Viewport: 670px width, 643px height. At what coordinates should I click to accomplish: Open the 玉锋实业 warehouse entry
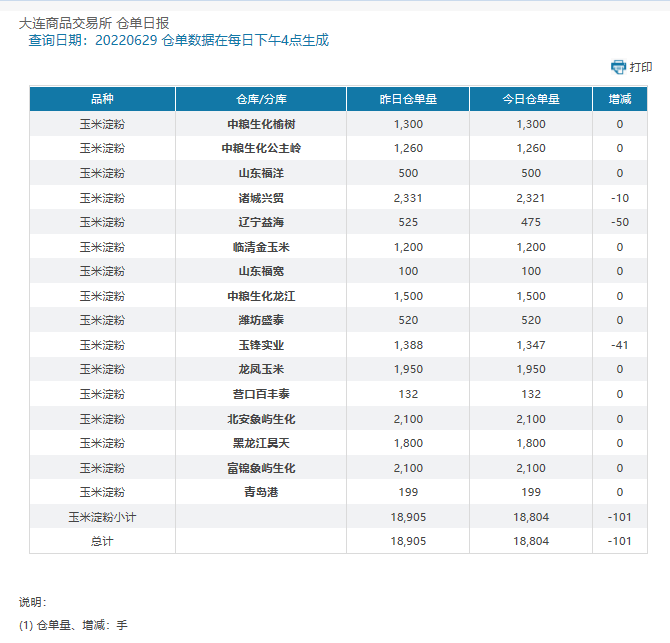pos(261,345)
